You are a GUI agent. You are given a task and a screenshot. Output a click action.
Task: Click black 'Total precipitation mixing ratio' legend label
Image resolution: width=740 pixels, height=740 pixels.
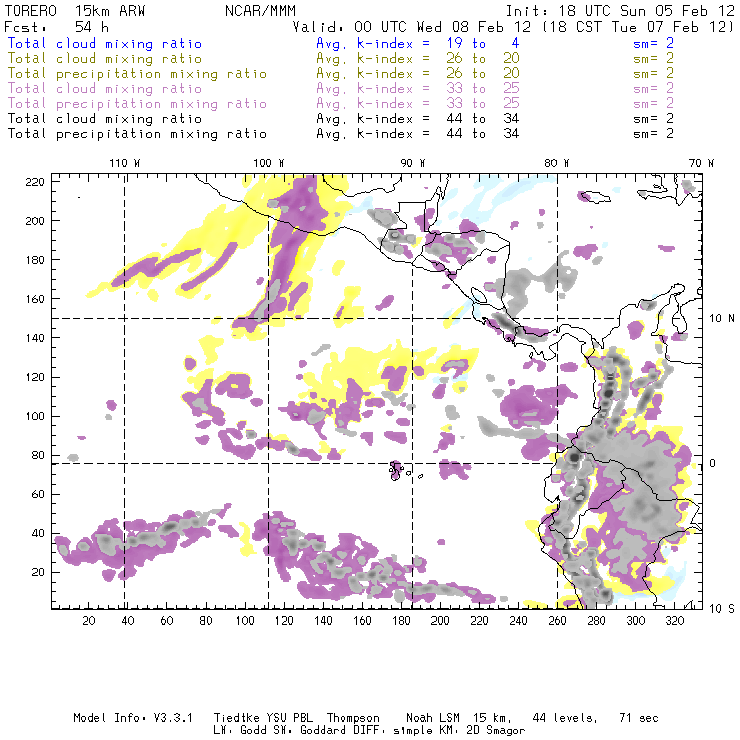[x=137, y=134]
